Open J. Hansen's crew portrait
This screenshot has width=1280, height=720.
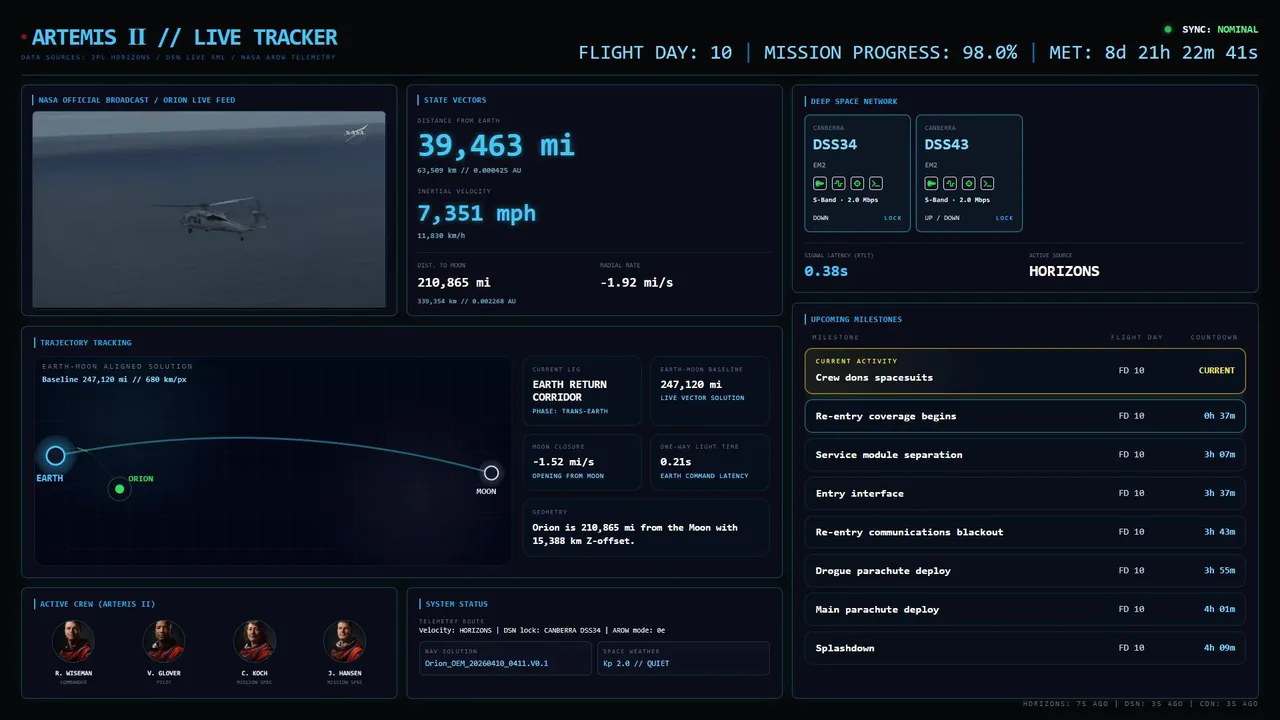pyautogui.click(x=344, y=641)
